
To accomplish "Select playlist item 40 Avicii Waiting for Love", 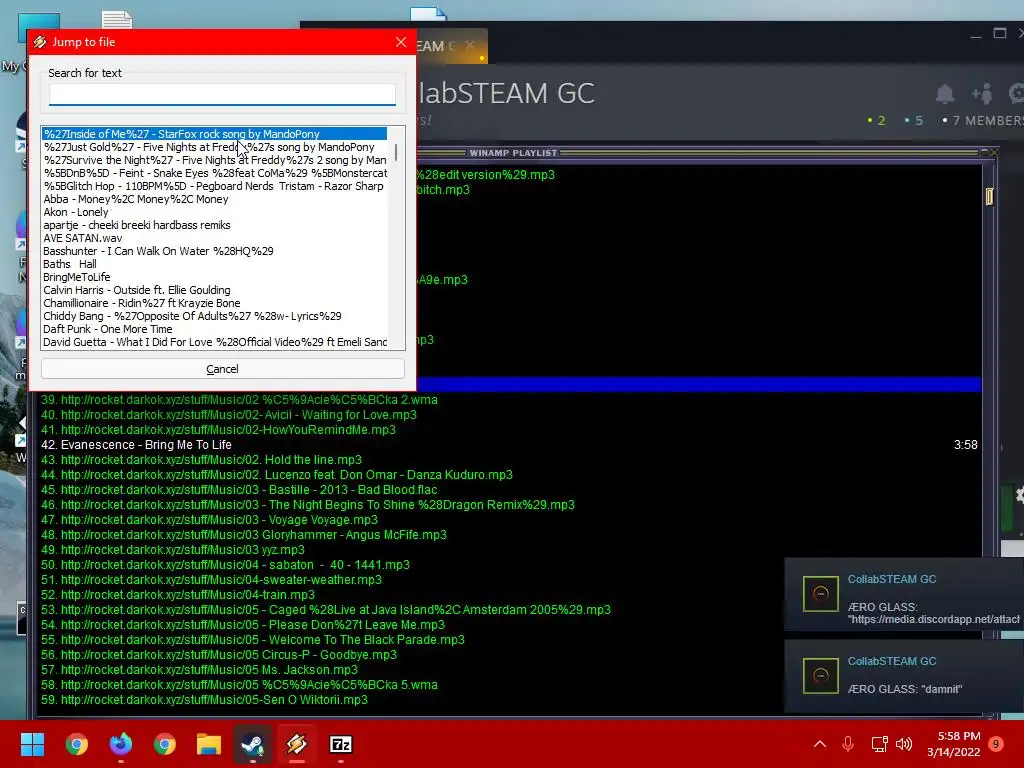I will point(509,415).
